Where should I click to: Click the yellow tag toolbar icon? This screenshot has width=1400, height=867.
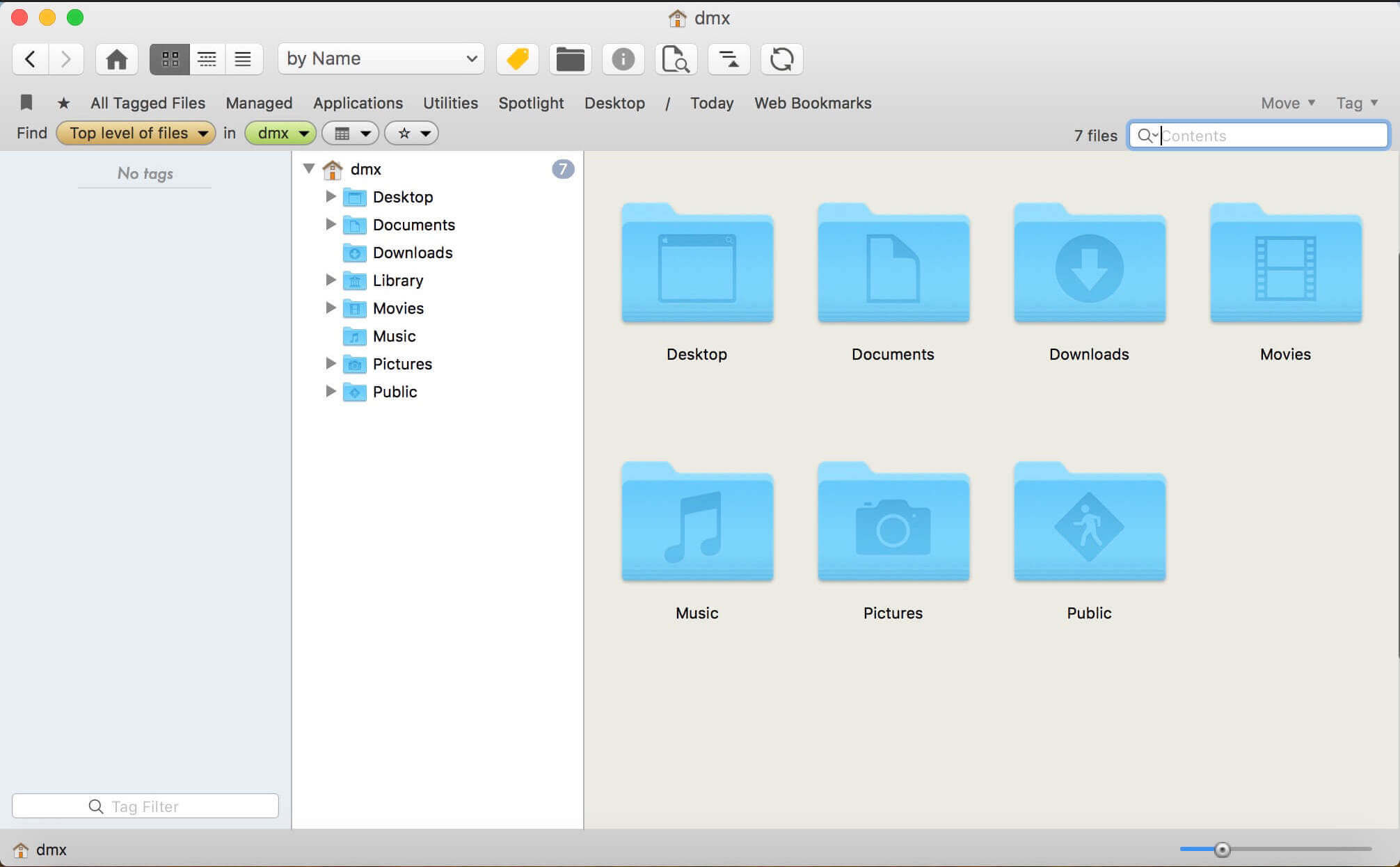click(x=518, y=59)
